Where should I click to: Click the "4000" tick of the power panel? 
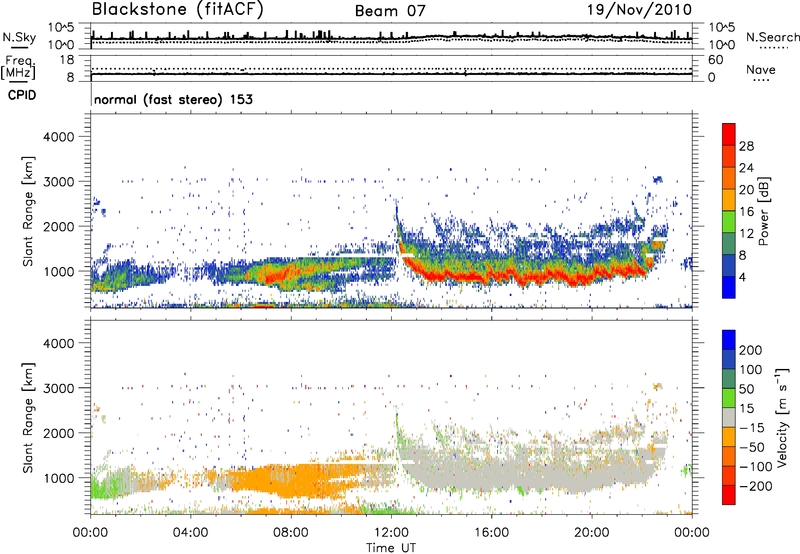(58, 137)
